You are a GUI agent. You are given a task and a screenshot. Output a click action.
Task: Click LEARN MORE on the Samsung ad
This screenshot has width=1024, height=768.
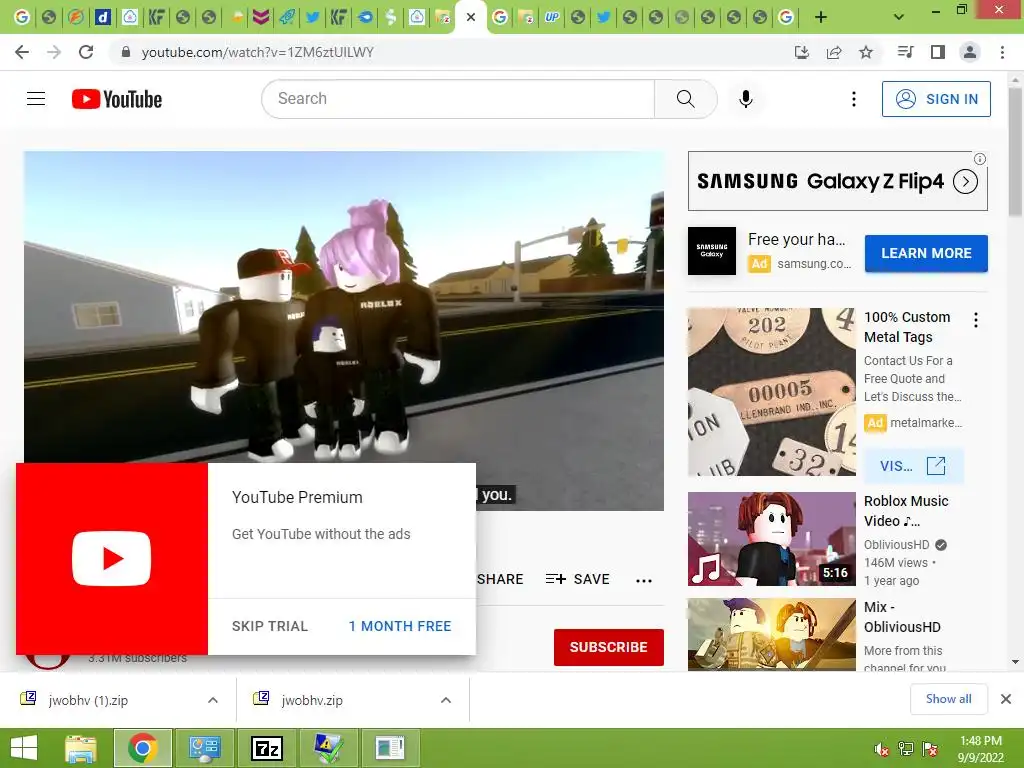926,253
